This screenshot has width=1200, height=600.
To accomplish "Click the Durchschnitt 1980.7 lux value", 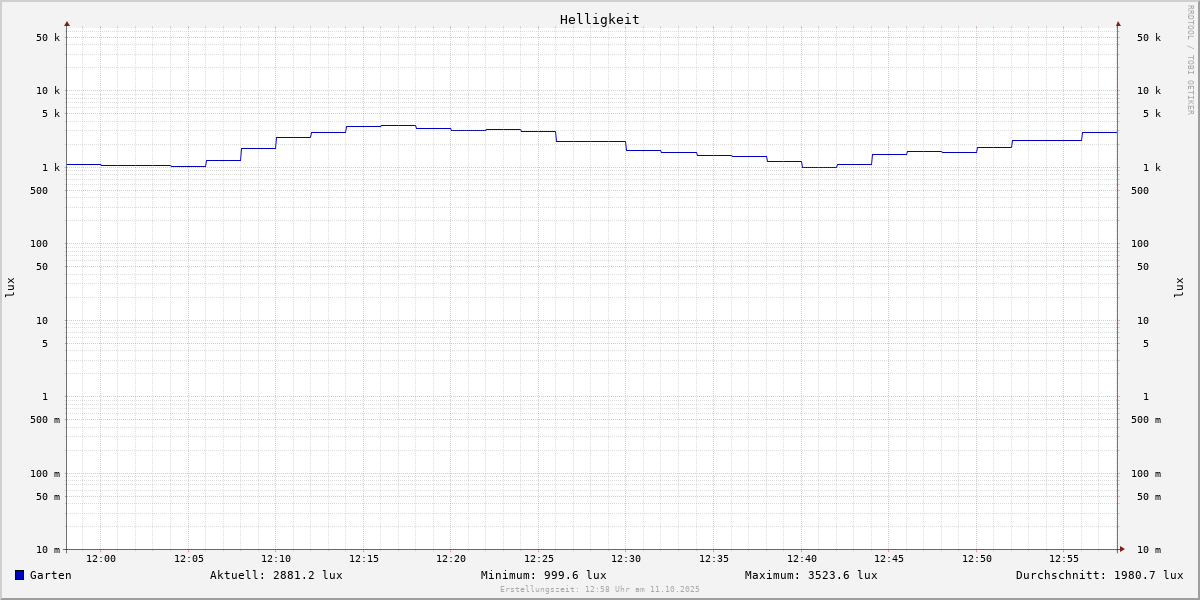I will click(x=1099, y=575).
